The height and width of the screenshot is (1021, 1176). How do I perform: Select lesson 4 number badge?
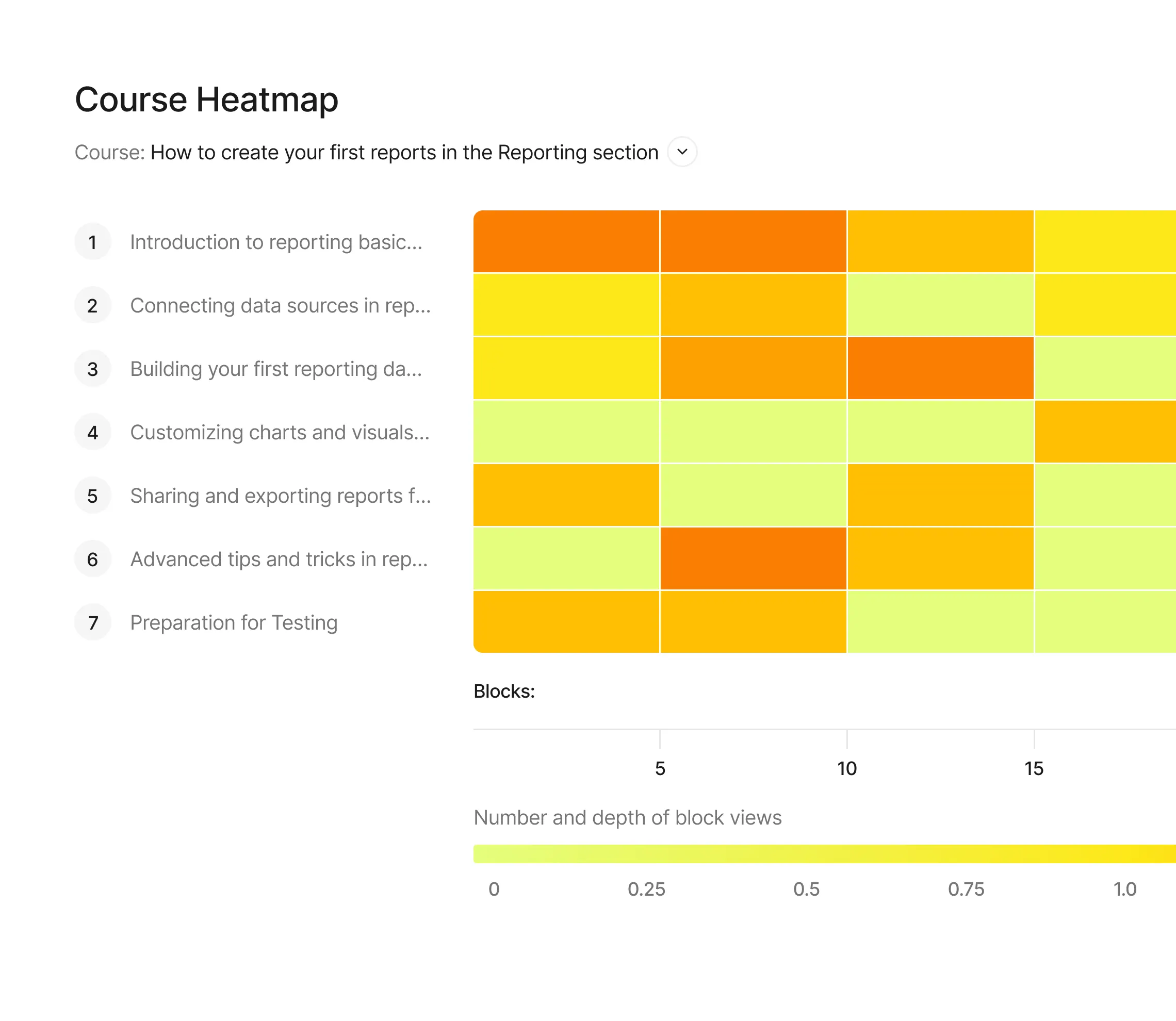click(x=93, y=433)
